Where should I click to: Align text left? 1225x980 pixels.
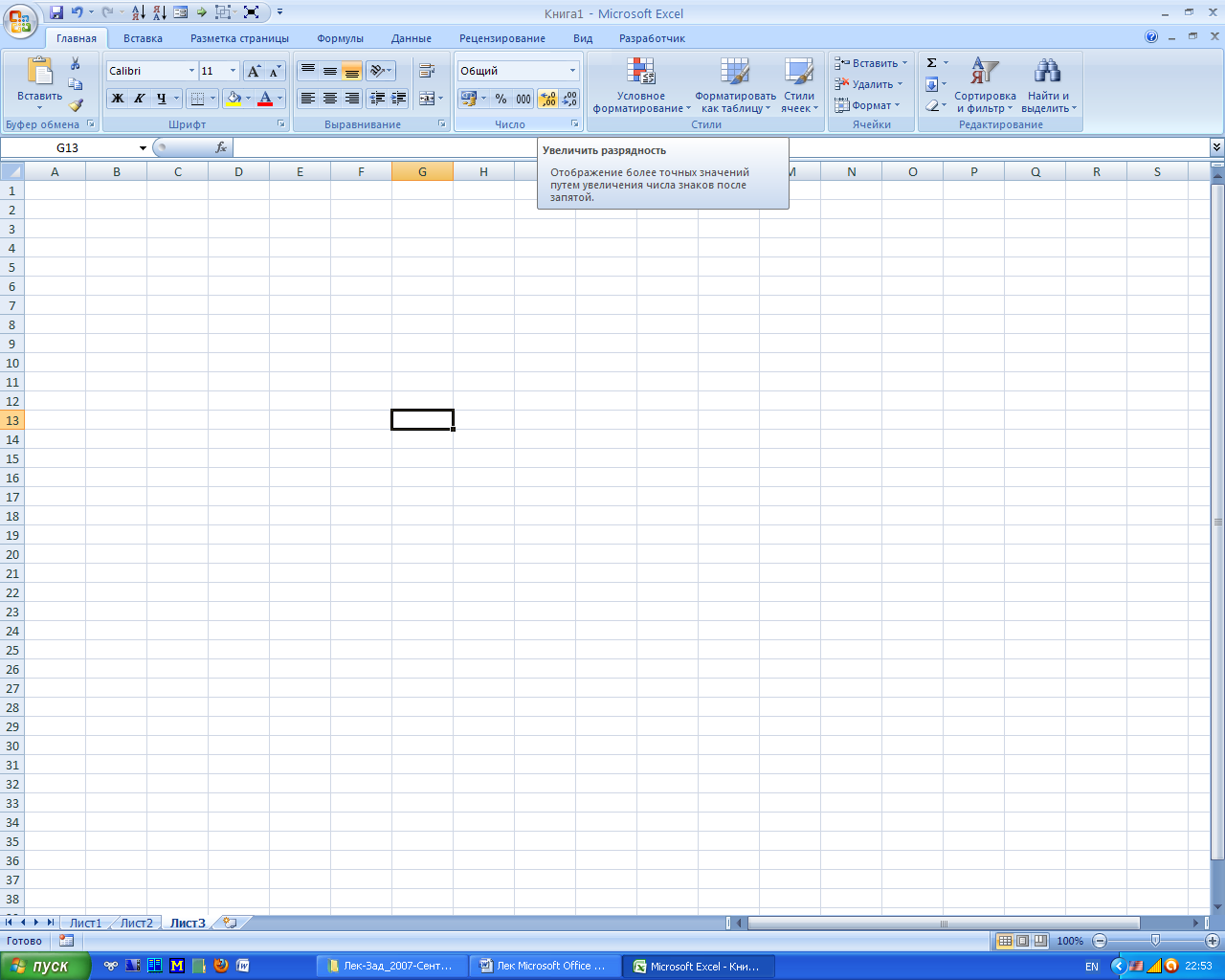(307, 99)
